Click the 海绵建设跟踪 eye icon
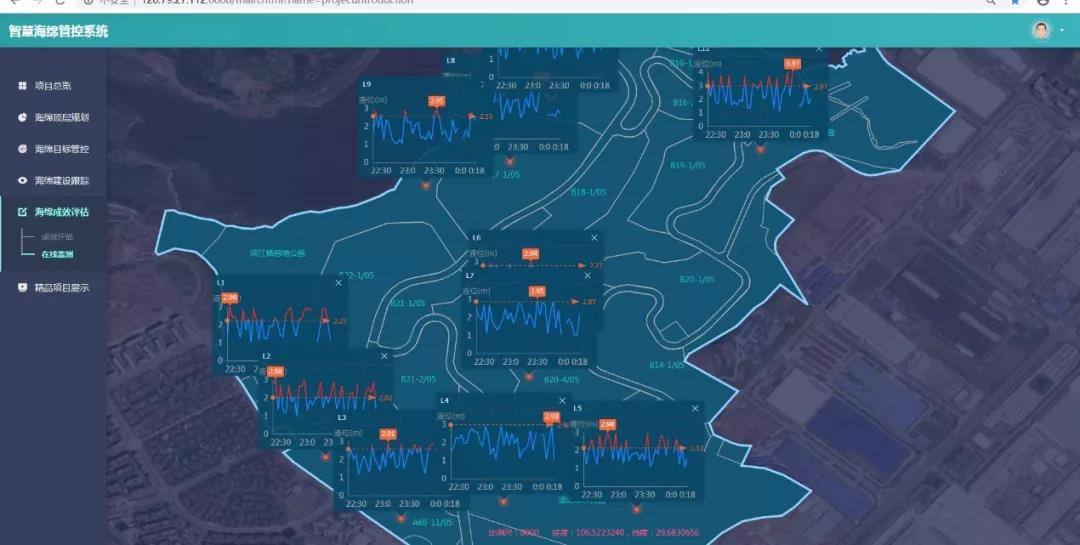Image resolution: width=1080 pixels, height=545 pixels. coord(23,181)
